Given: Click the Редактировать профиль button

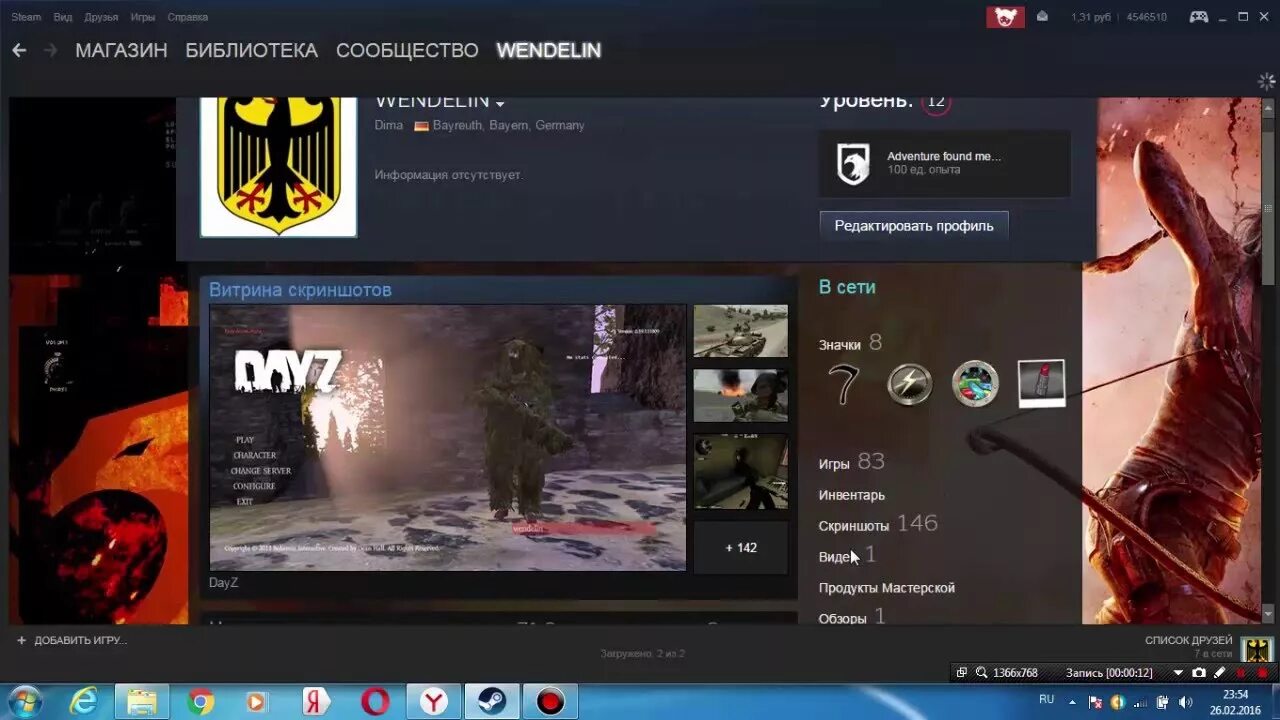Looking at the screenshot, I should tap(914, 226).
